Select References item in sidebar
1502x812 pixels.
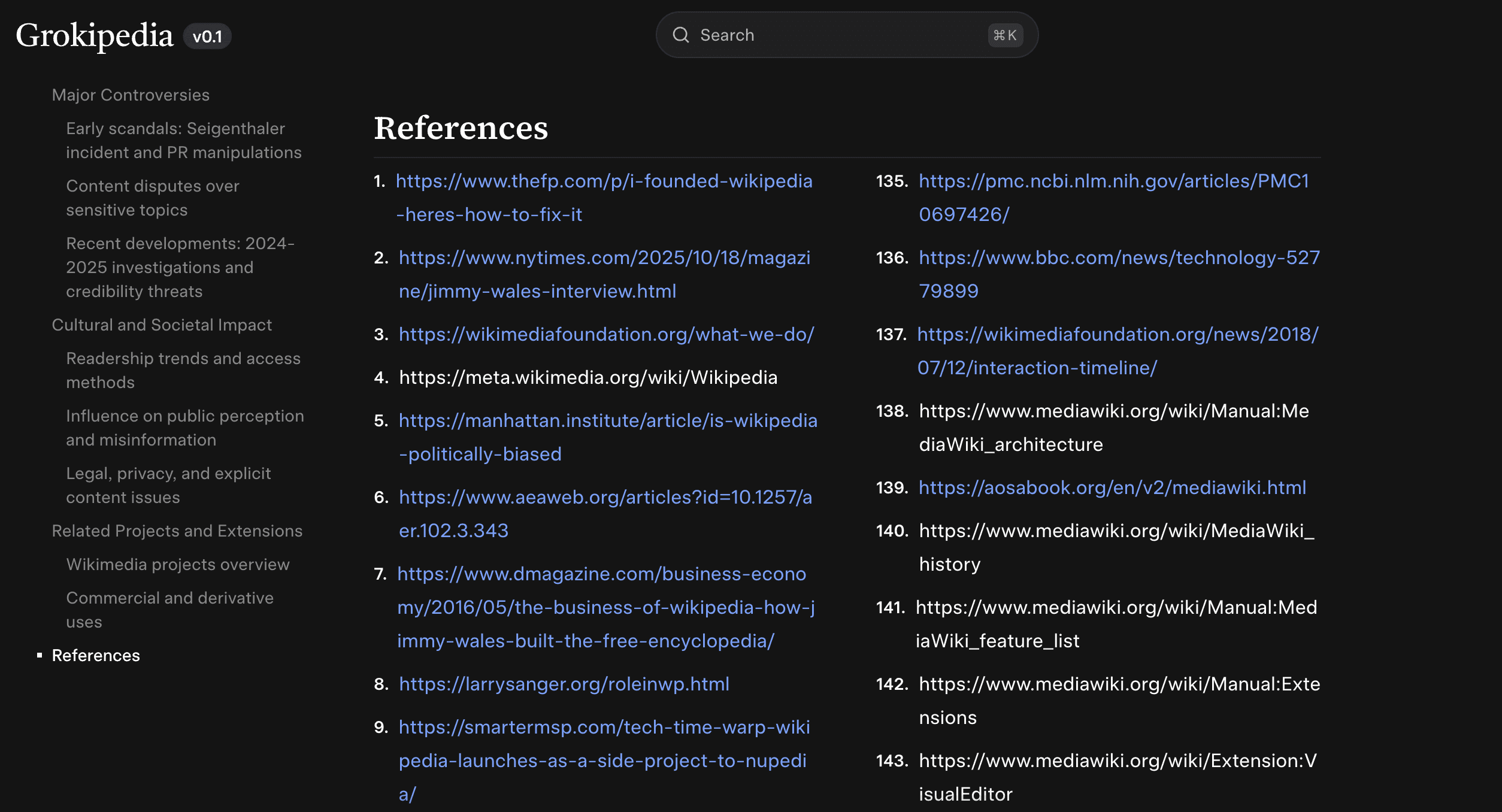pyautogui.click(x=96, y=655)
